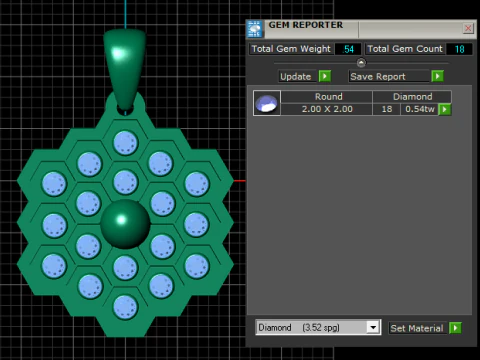Viewport: 480px width, 360px height.
Task: Close the Gem Reporter panel
Action: pyautogui.click(x=468, y=28)
